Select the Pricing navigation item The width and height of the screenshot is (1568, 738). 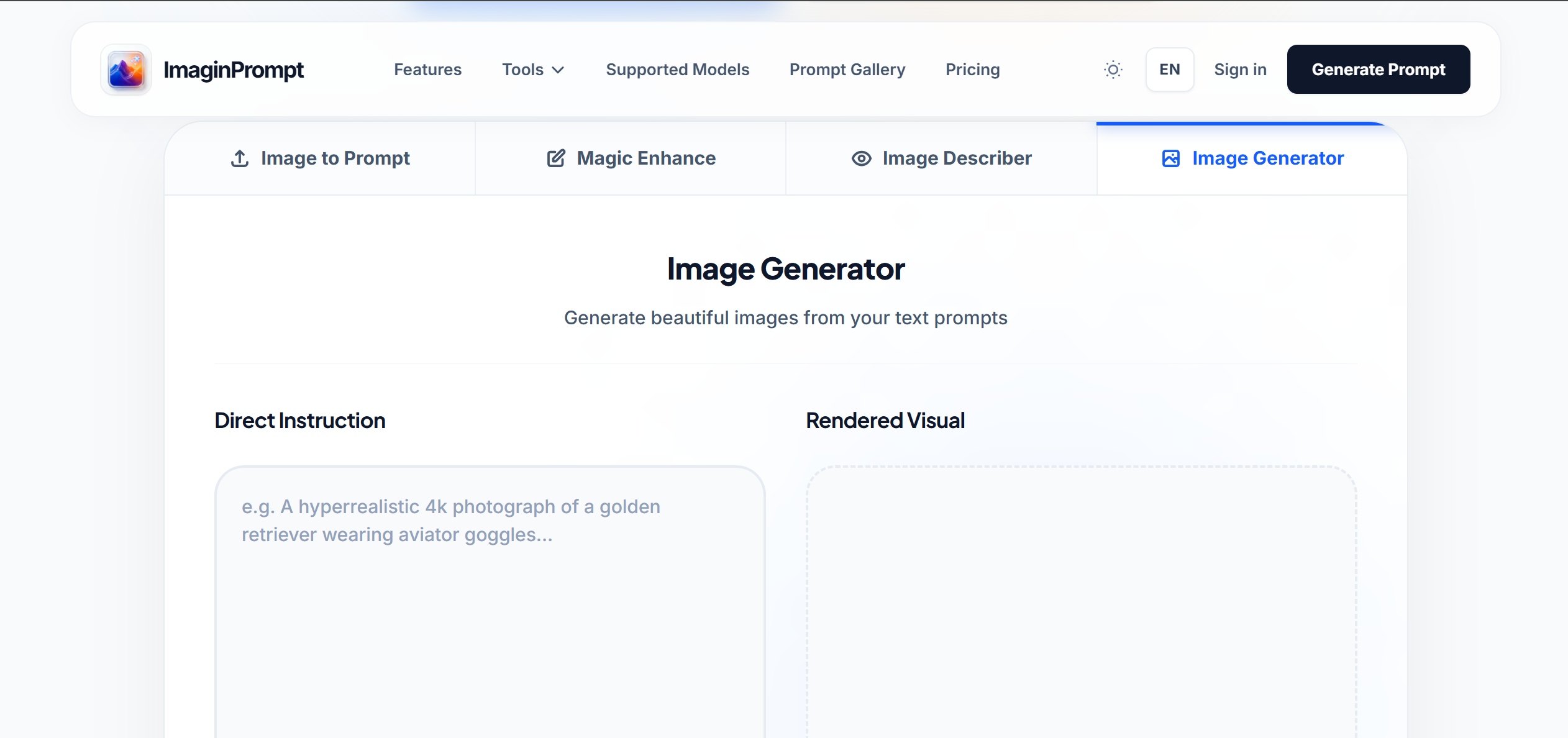tap(972, 69)
